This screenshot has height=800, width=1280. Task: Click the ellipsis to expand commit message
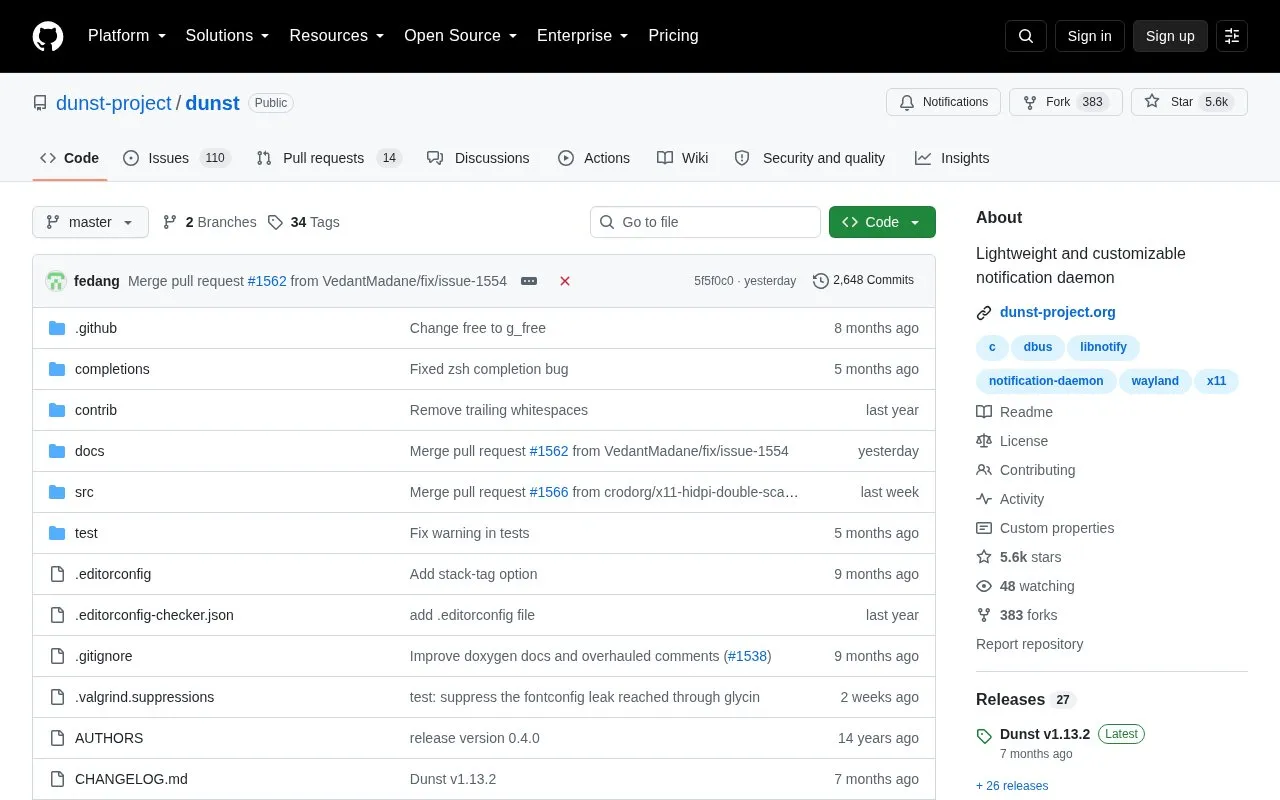coord(529,281)
